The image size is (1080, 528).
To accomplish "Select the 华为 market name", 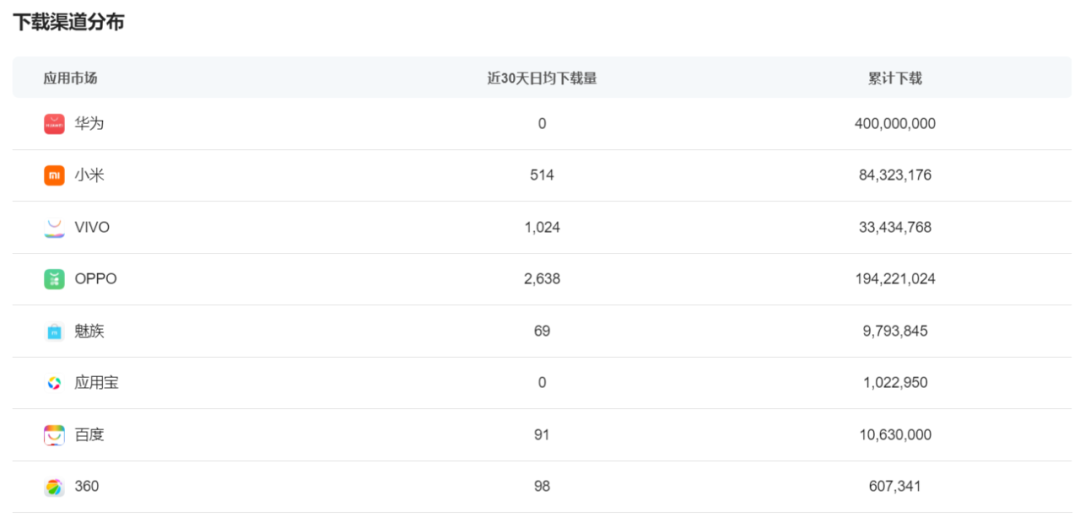I will tap(89, 124).
